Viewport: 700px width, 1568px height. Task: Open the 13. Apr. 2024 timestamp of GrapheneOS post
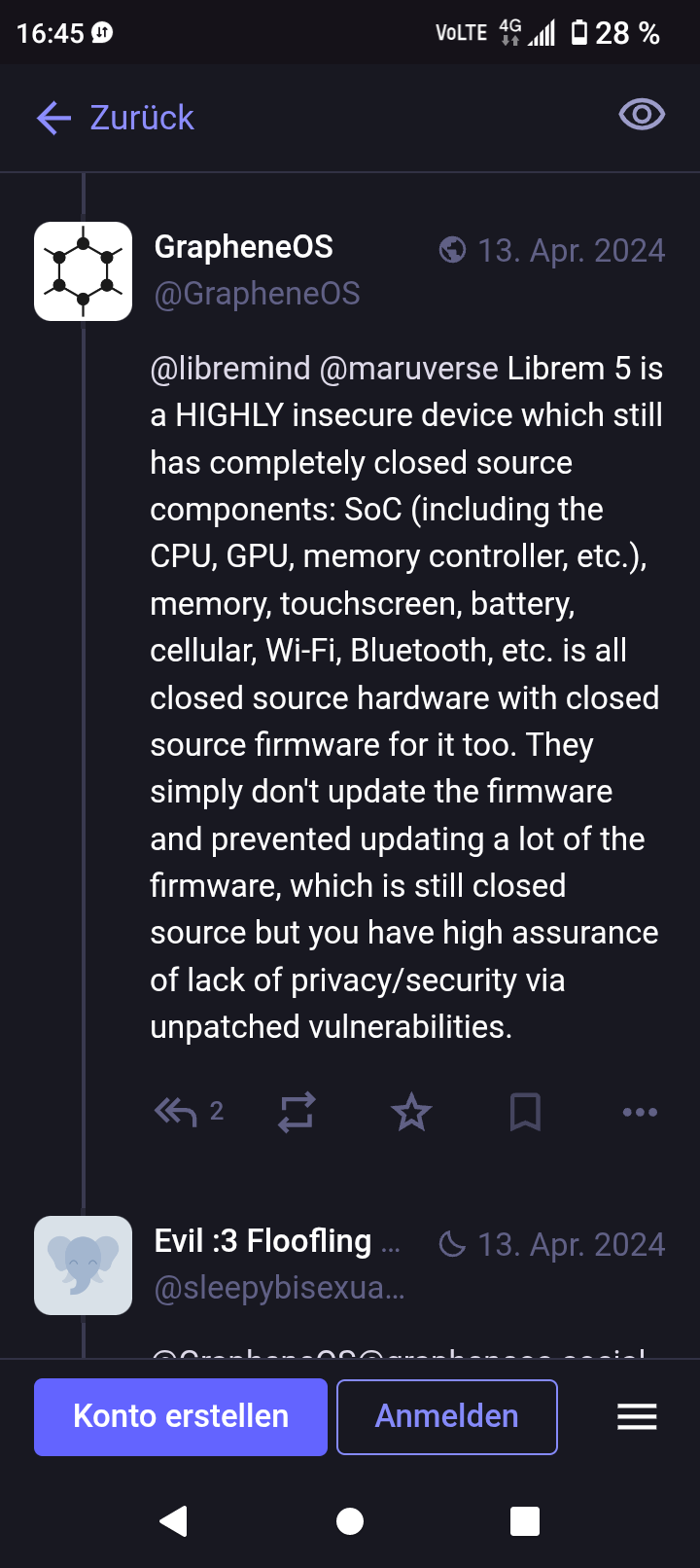click(571, 251)
